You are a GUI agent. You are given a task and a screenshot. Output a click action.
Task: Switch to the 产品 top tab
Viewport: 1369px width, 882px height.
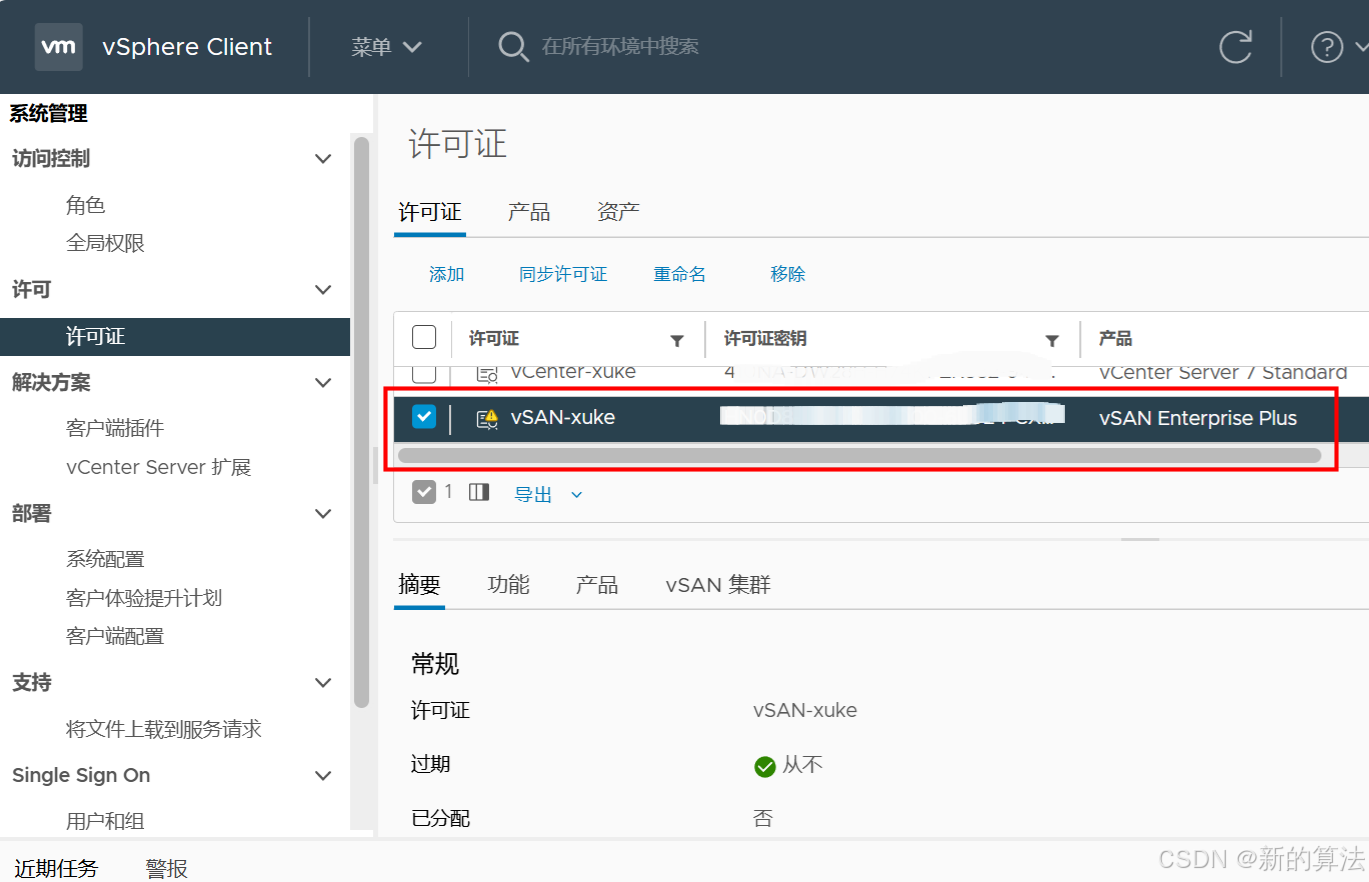(529, 212)
